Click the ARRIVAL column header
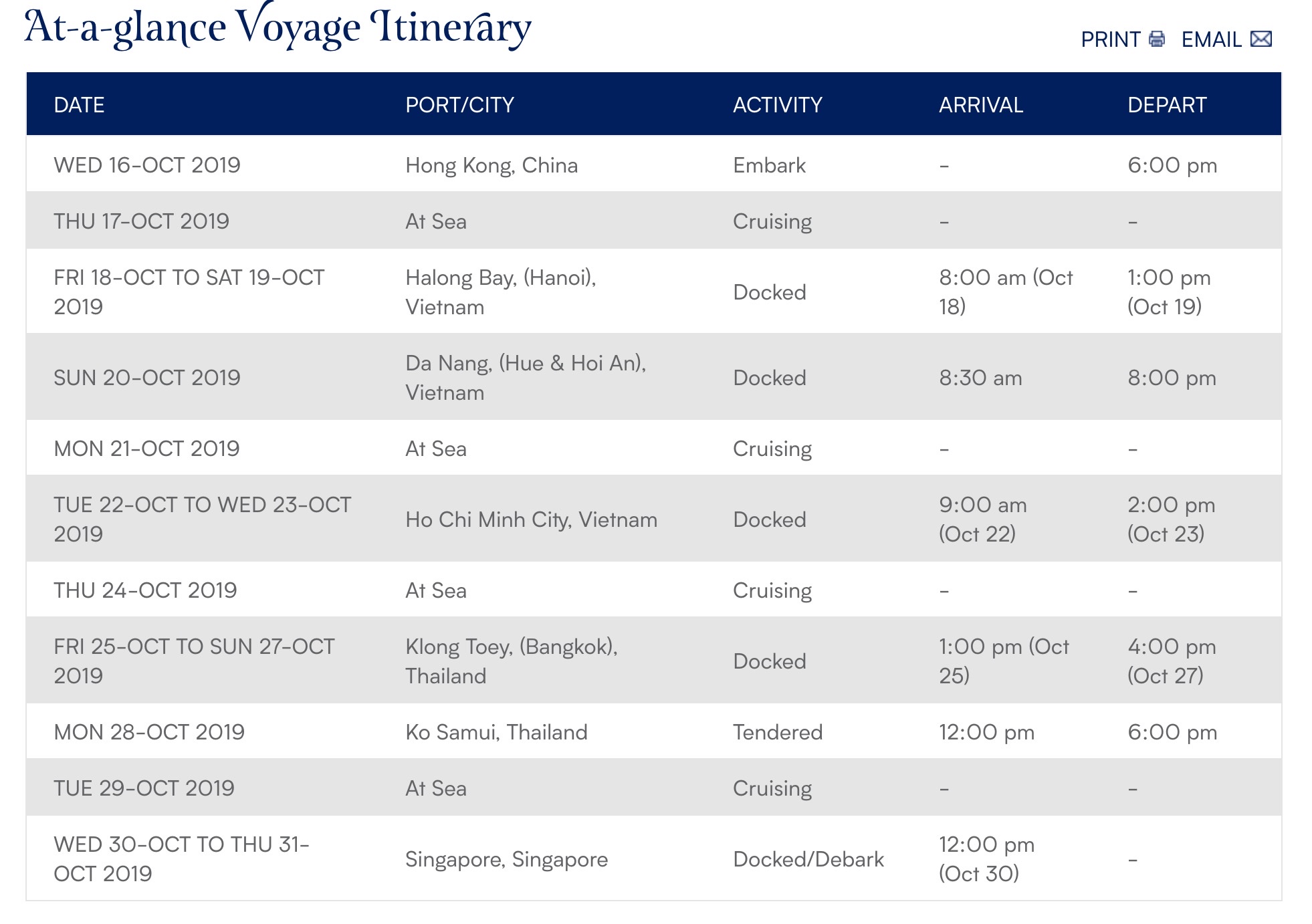The image size is (1312, 924). (x=980, y=105)
